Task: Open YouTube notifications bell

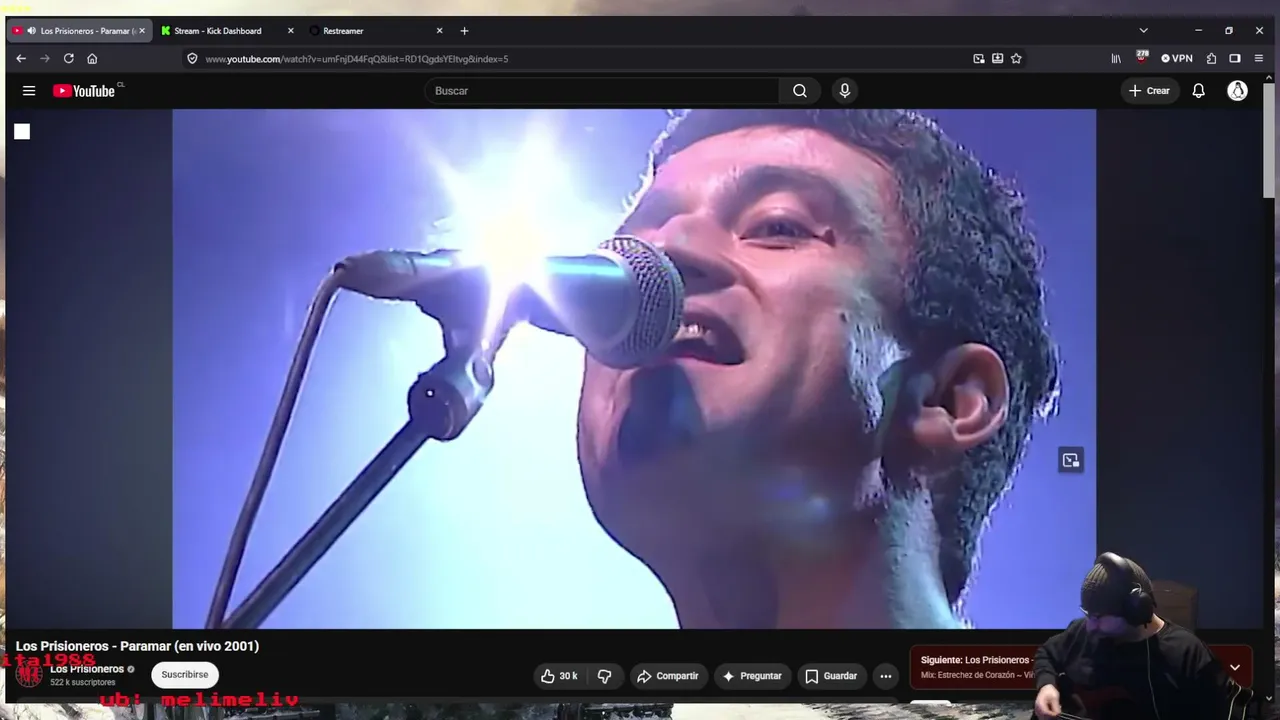Action: pos(1198,91)
